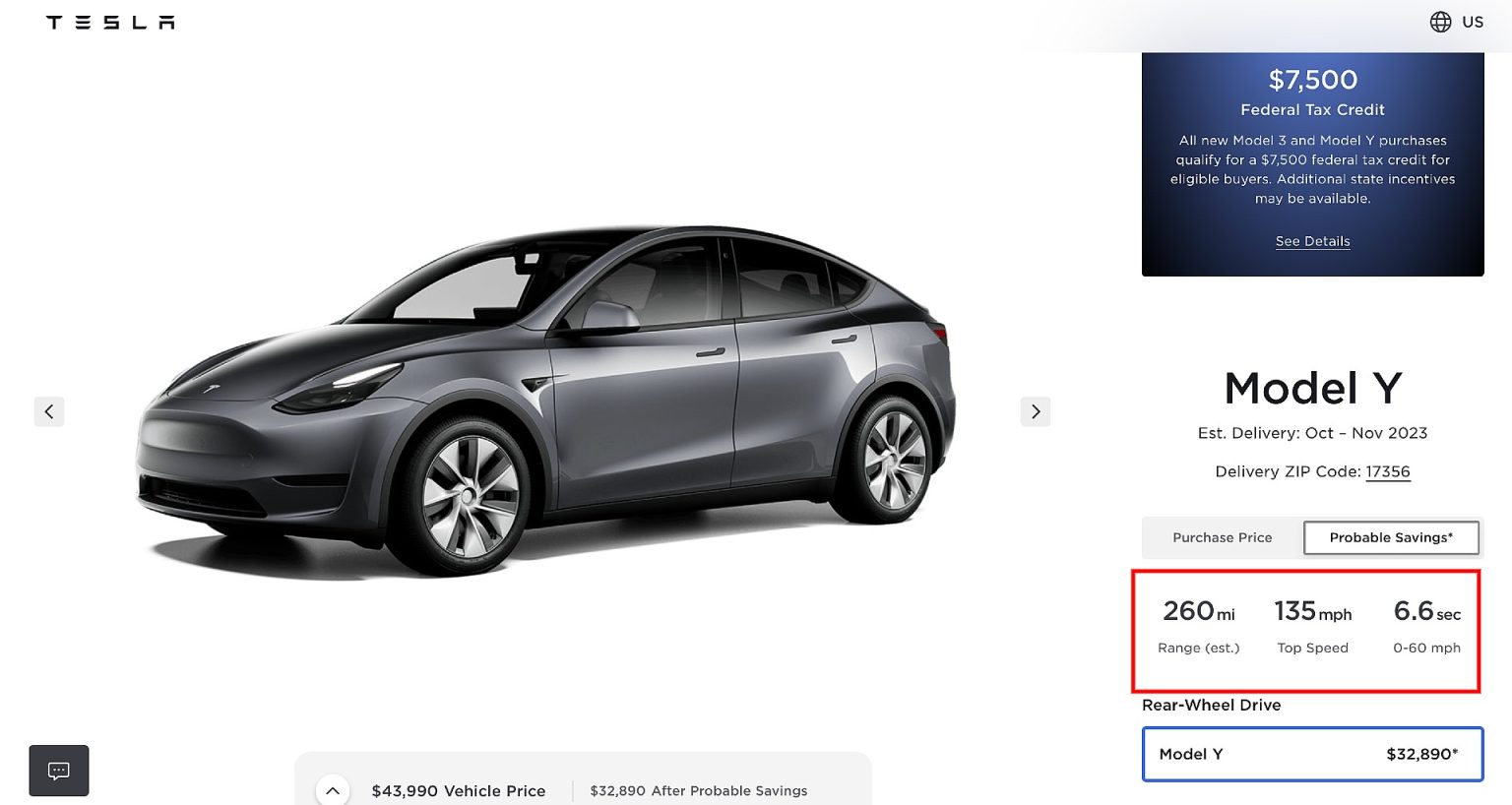Screen dimensions: 1512x805
Task: Show previous car image with left arrow
Action: 49,411
